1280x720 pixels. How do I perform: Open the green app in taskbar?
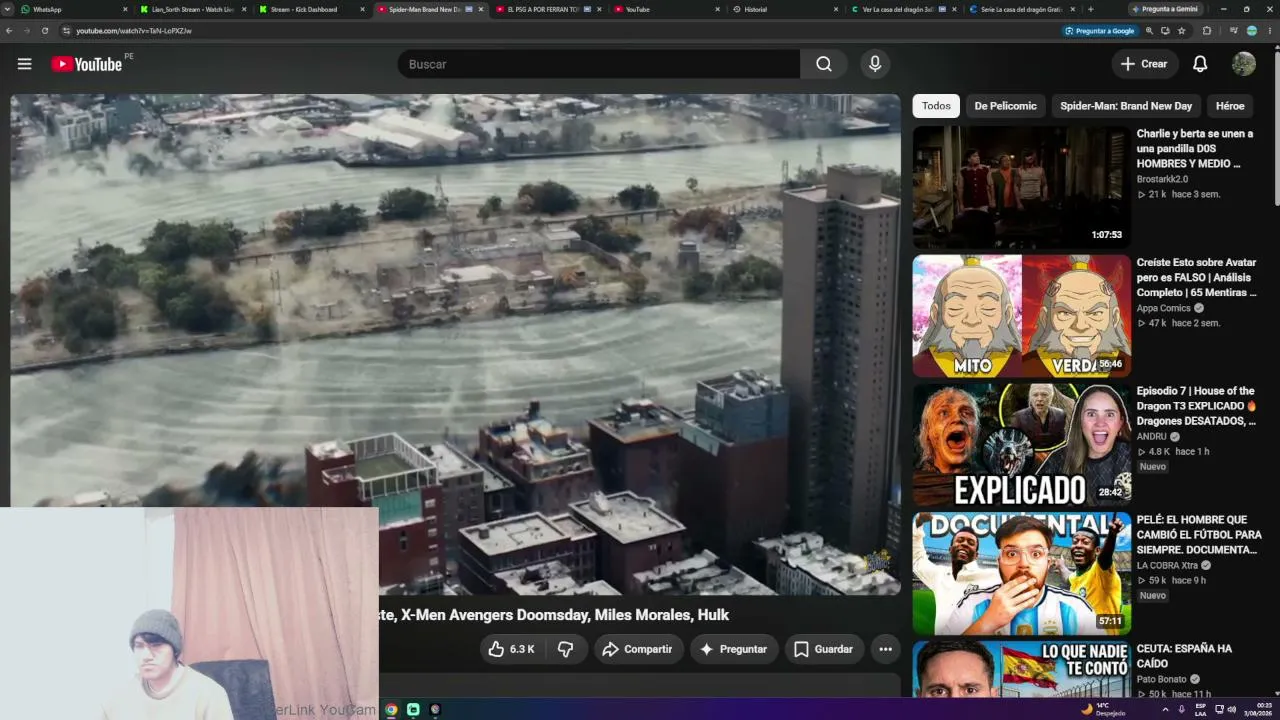pos(413,710)
